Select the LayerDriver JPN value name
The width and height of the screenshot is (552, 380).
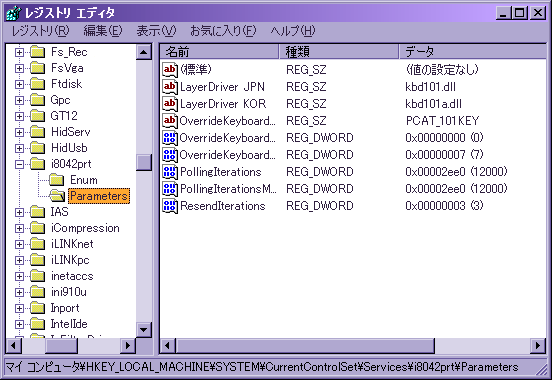(222, 87)
